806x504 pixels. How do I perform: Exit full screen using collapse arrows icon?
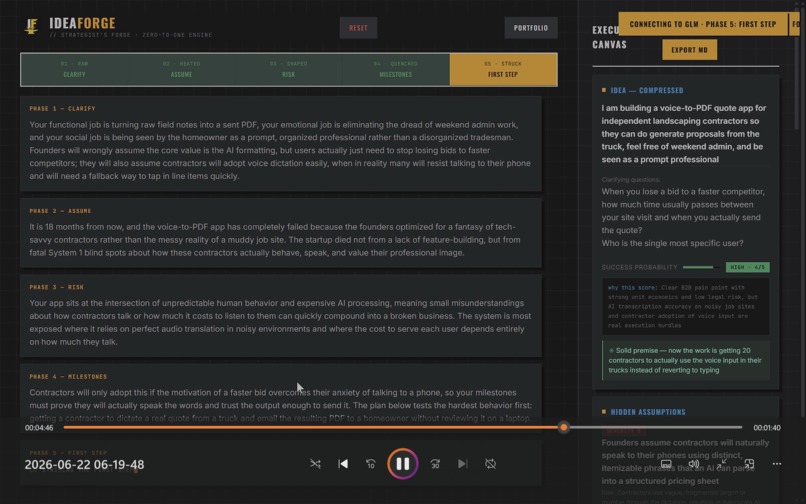(722, 464)
